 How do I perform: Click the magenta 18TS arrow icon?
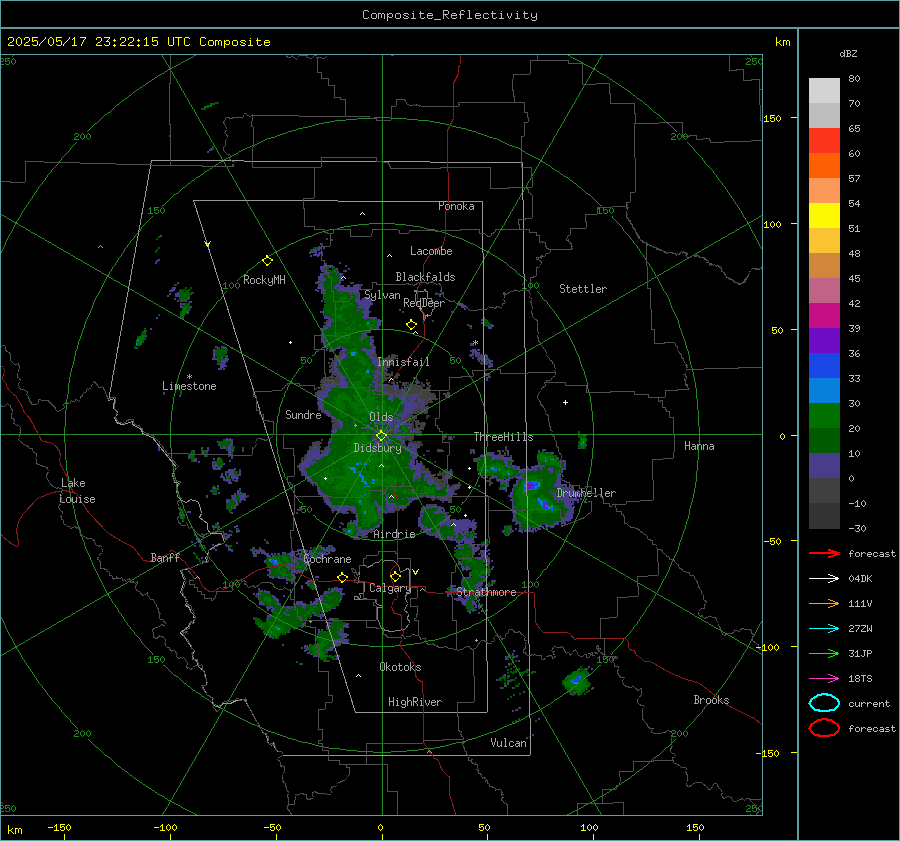[x=824, y=679]
